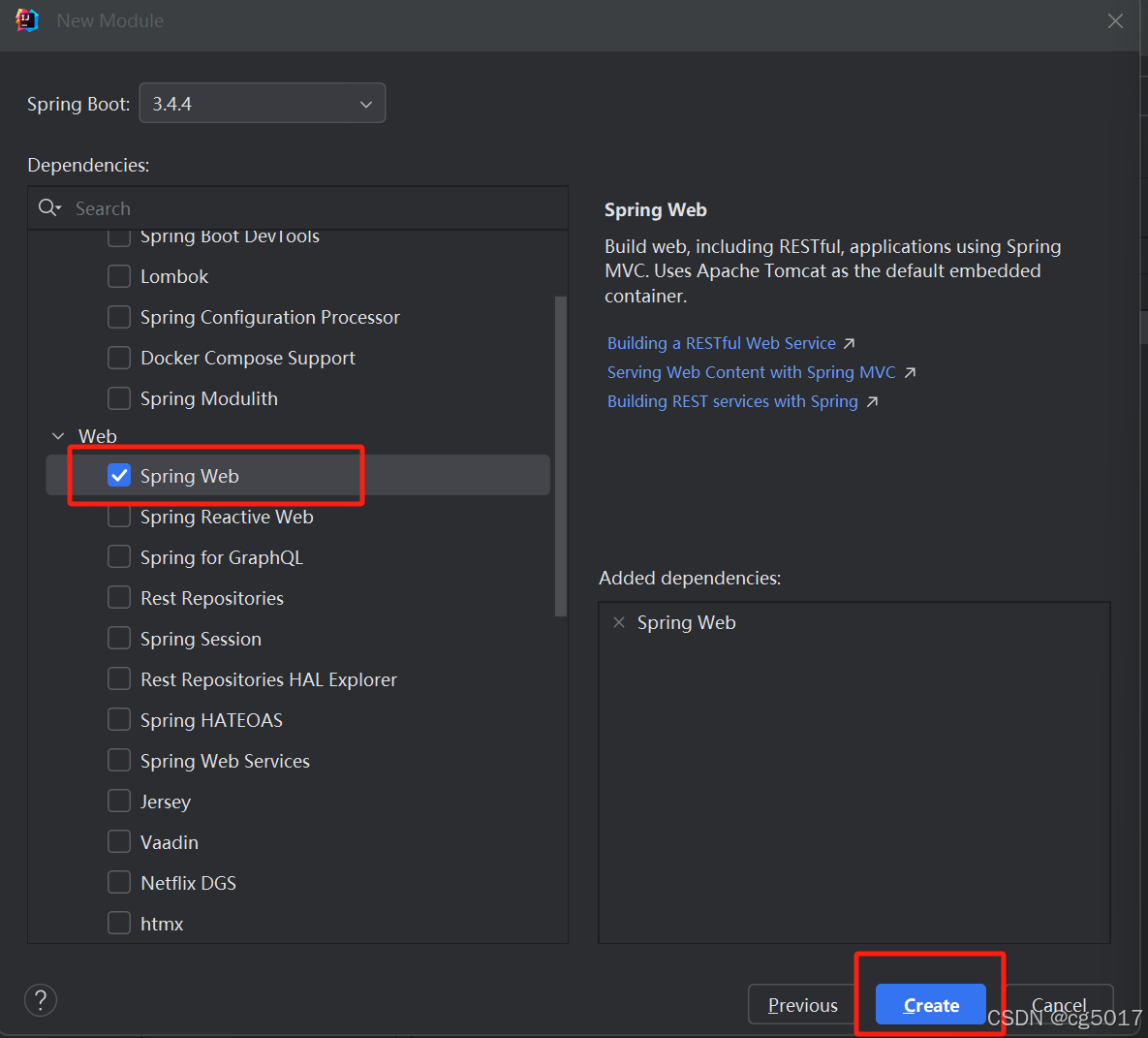
Task: Collapse the Web category
Action: tap(58, 436)
